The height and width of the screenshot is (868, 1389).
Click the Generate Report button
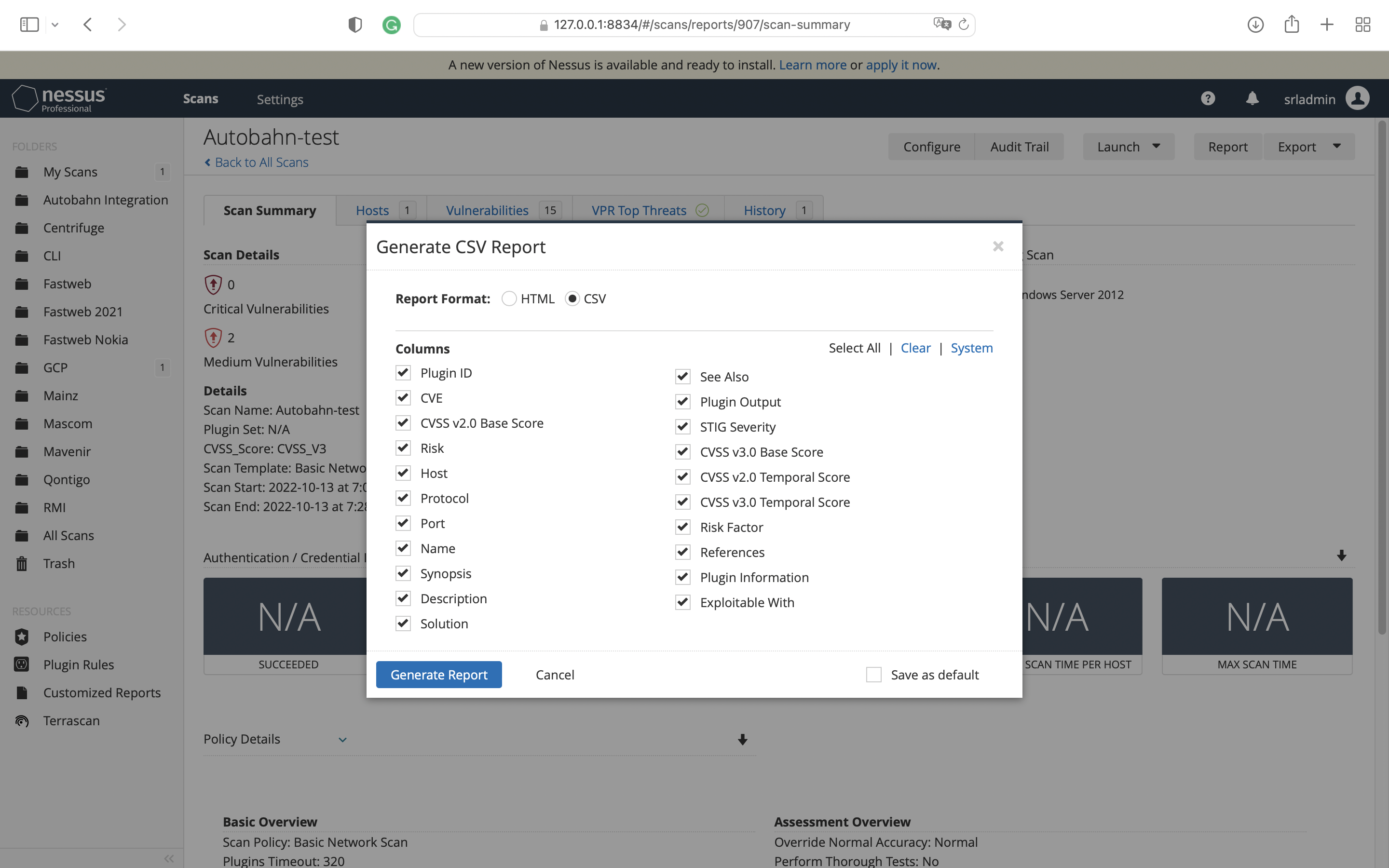(439, 675)
